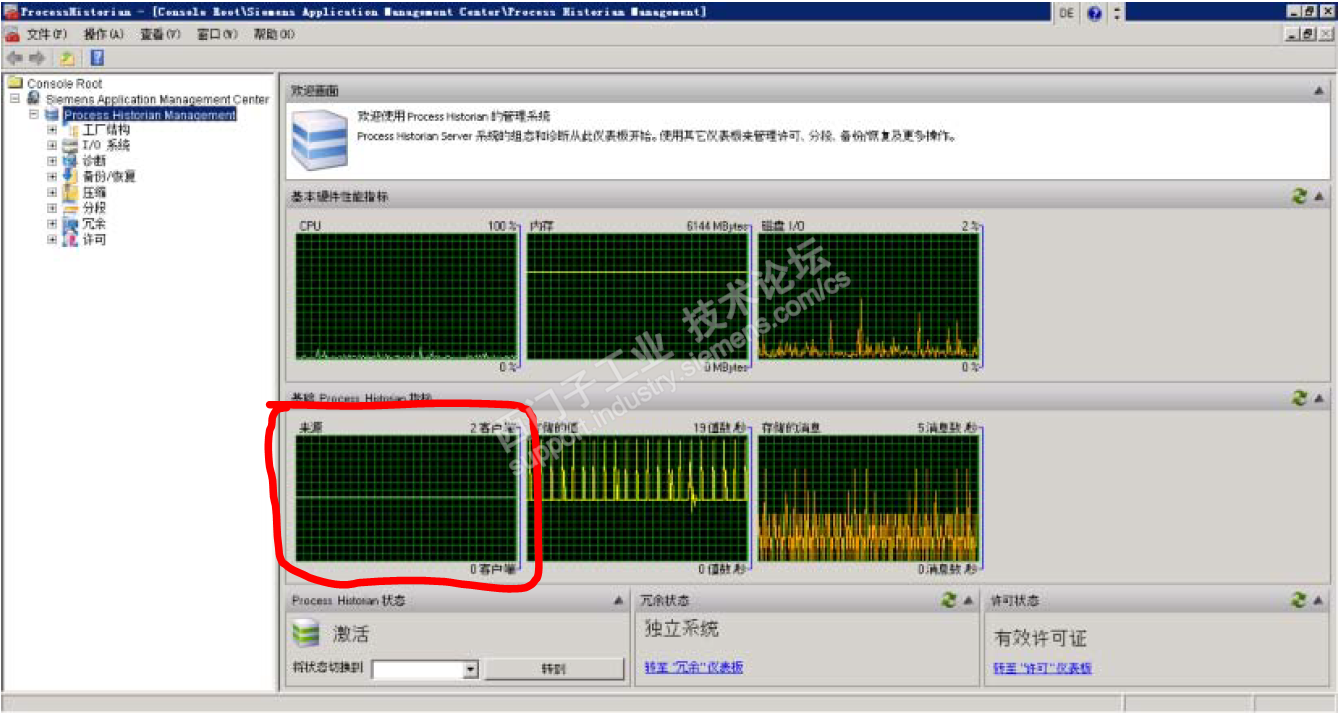Refresh the 基本硬件性能指标 panel

(1299, 197)
